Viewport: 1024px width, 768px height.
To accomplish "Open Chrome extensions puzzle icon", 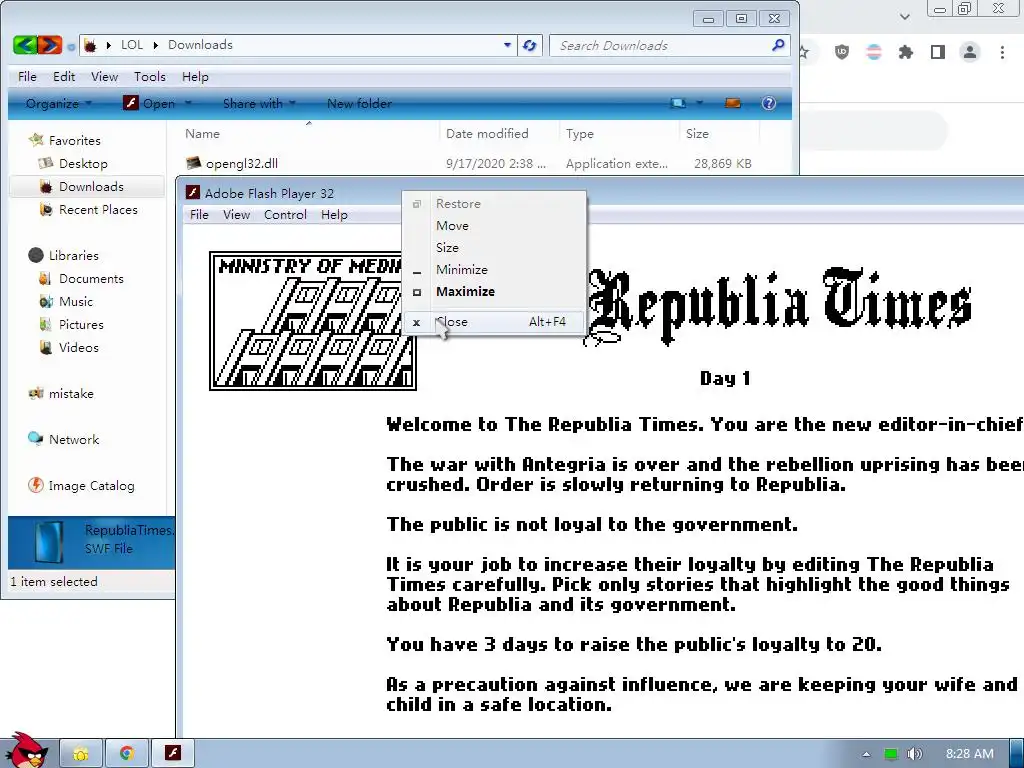I will (x=905, y=52).
